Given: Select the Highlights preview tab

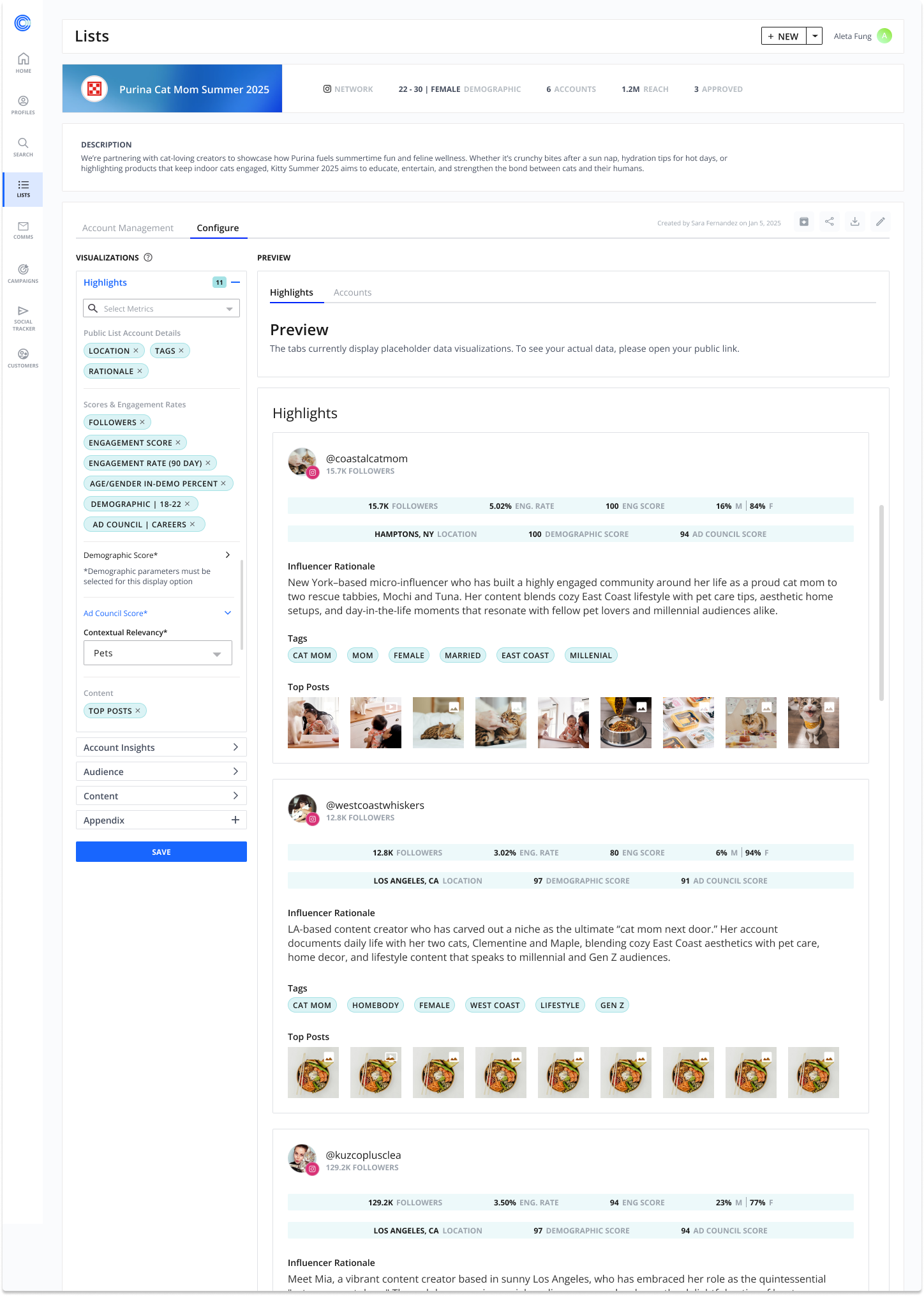Looking at the screenshot, I should pos(292,292).
